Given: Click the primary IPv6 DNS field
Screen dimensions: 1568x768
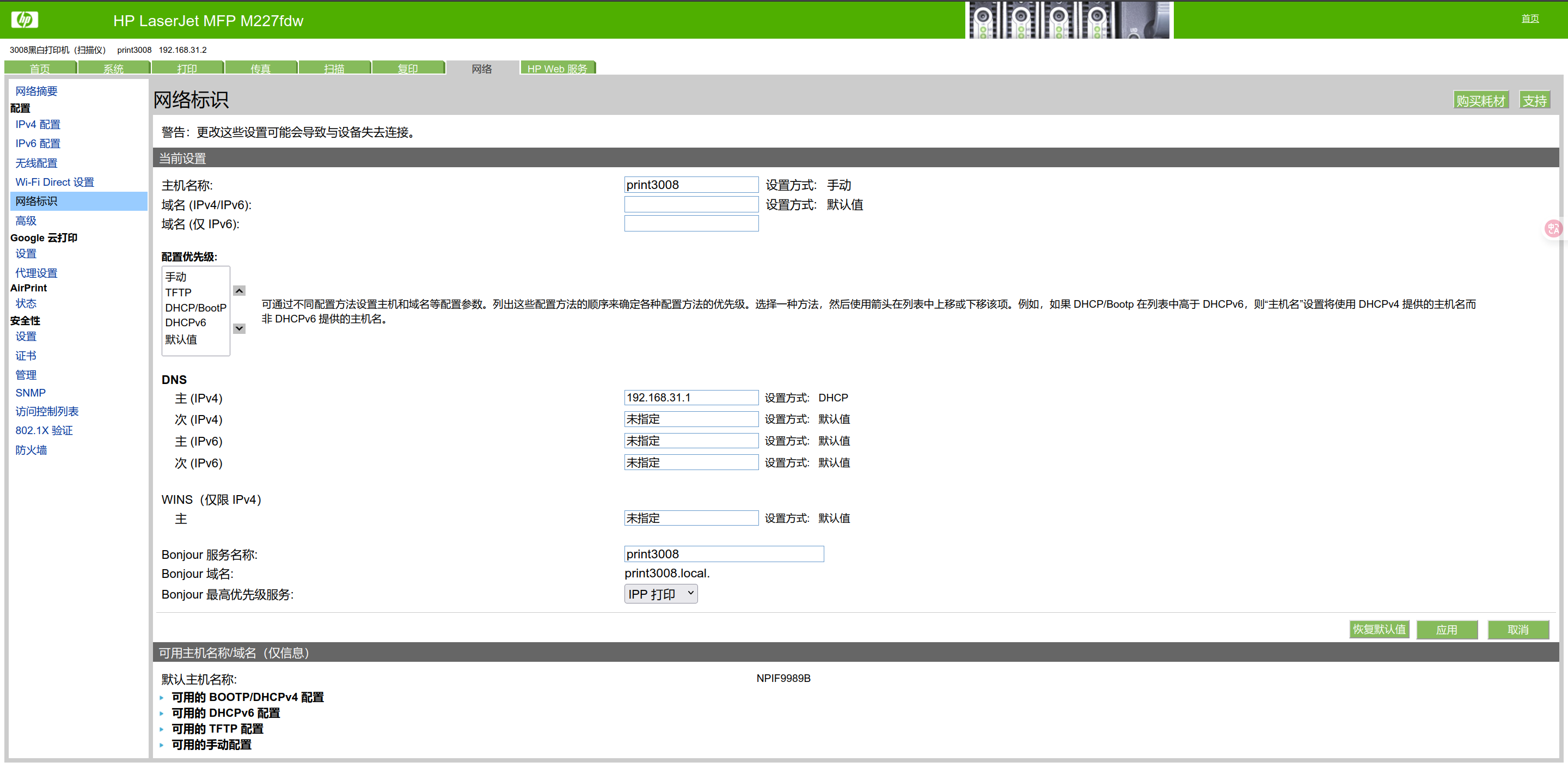Looking at the screenshot, I should click(691, 440).
